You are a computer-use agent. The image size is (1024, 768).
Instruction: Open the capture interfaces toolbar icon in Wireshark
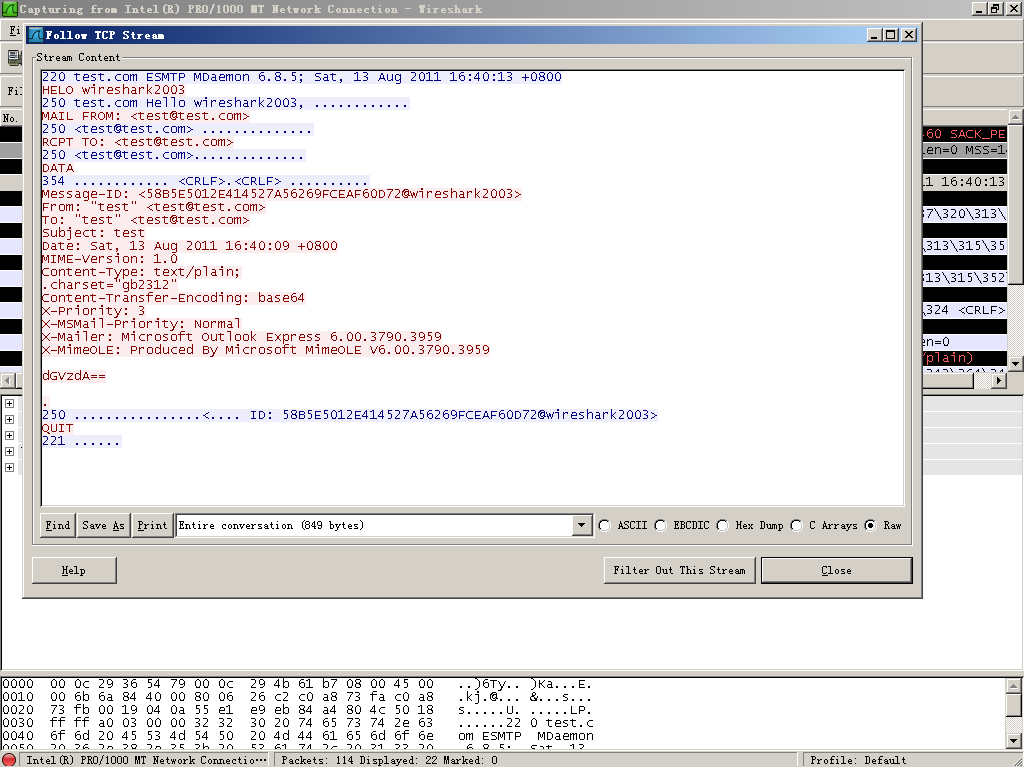click(x=14, y=57)
